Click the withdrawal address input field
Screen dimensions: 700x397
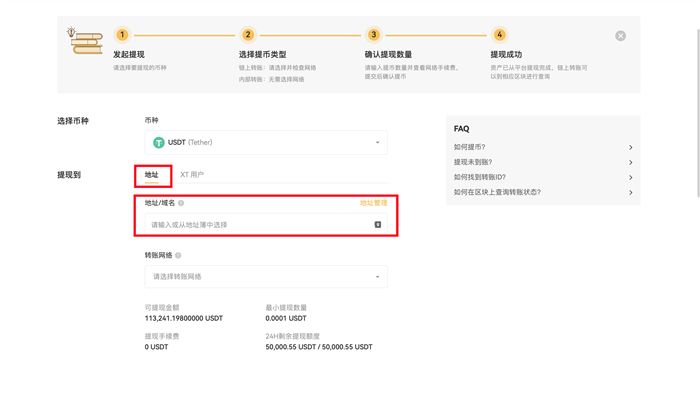pos(266,225)
